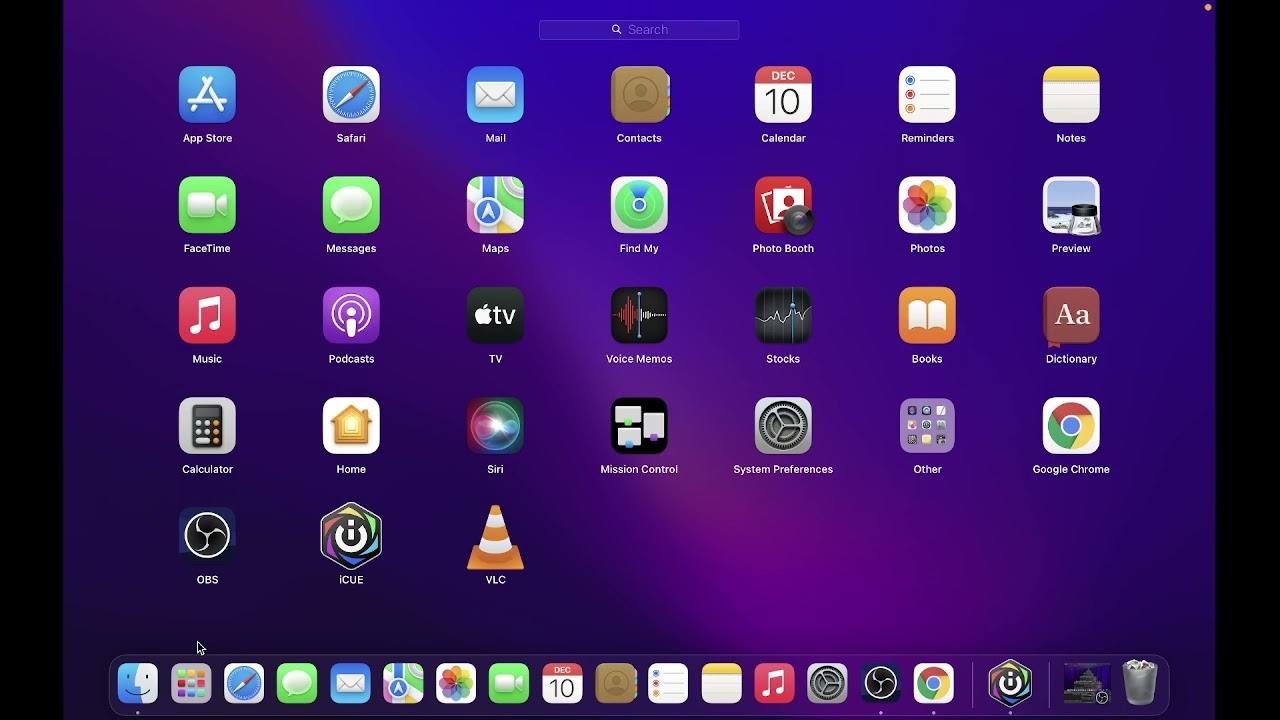Open Mail from the Dock
The width and height of the screenshot is (1280, 720).
pos(350,684)
